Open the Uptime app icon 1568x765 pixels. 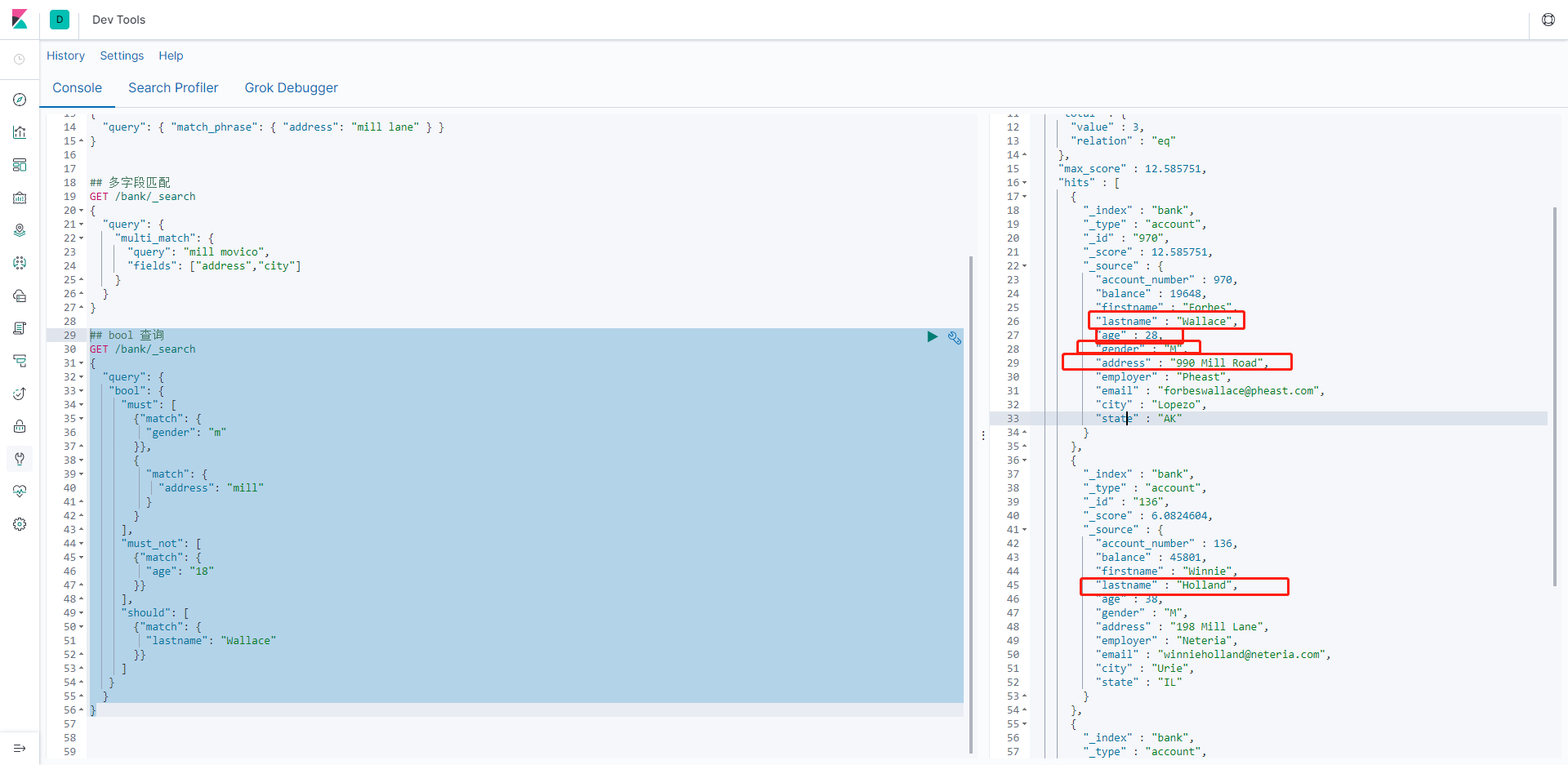20,394
